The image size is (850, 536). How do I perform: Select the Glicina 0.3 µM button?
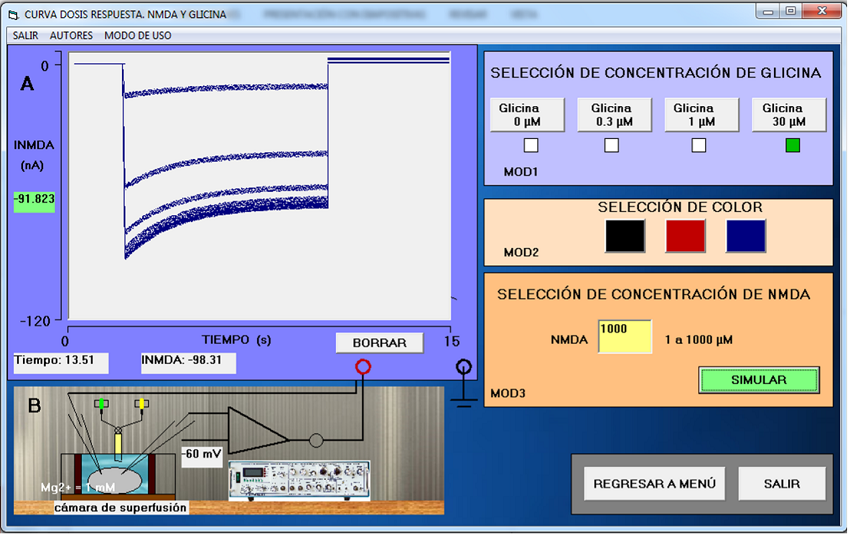(611, 115)
